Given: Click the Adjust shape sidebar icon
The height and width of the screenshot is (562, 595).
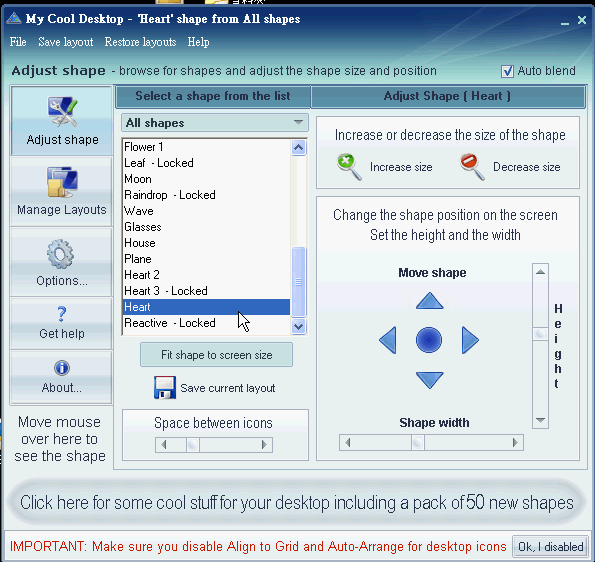Looking at the screenshot, I should tap(62, 112).
